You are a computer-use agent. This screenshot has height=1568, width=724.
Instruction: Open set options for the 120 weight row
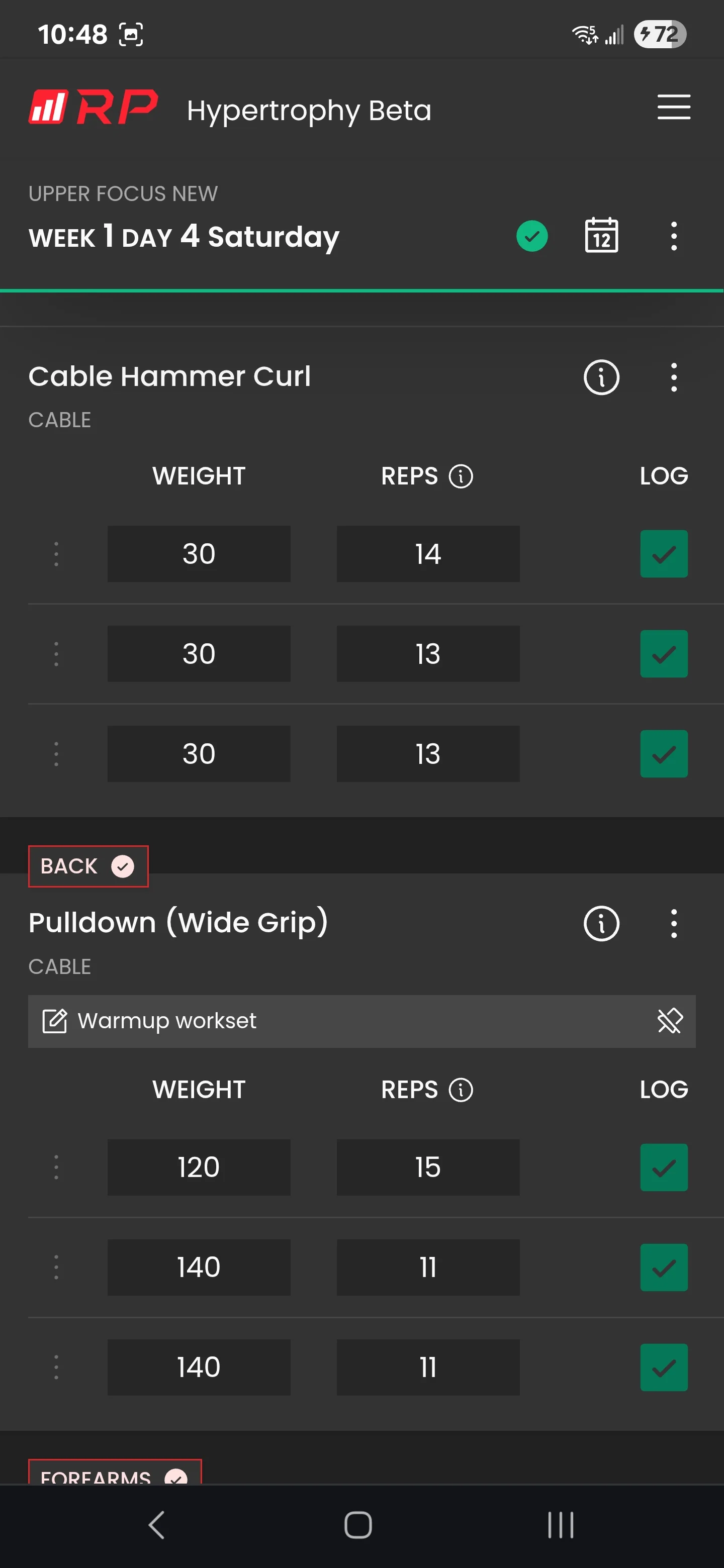tap(56, 1167)
